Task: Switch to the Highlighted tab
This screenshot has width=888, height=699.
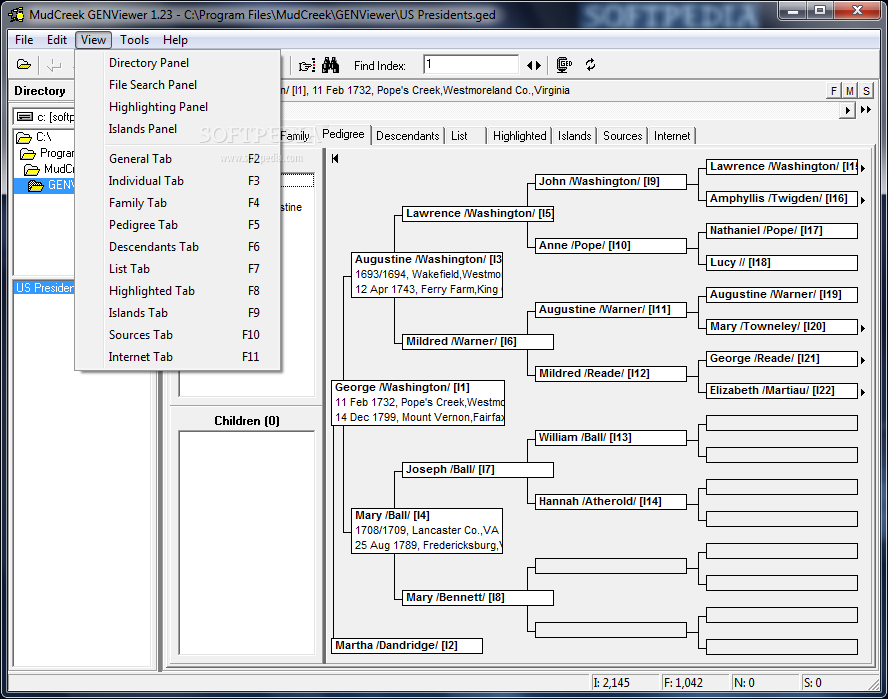Action: tap(519, 136)
